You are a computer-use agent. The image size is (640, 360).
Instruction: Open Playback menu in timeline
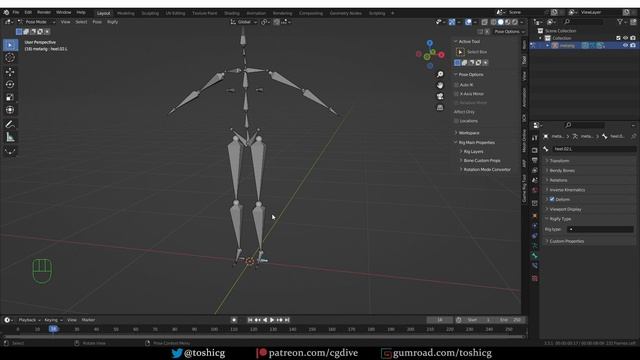[x=29, y=320]
